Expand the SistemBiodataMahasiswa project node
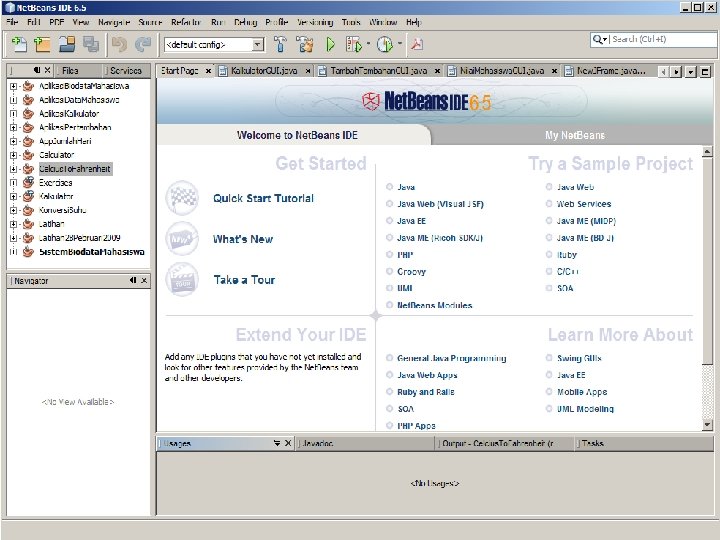Image resolution: width=720 pixels, height=540 pixels. 13,252
